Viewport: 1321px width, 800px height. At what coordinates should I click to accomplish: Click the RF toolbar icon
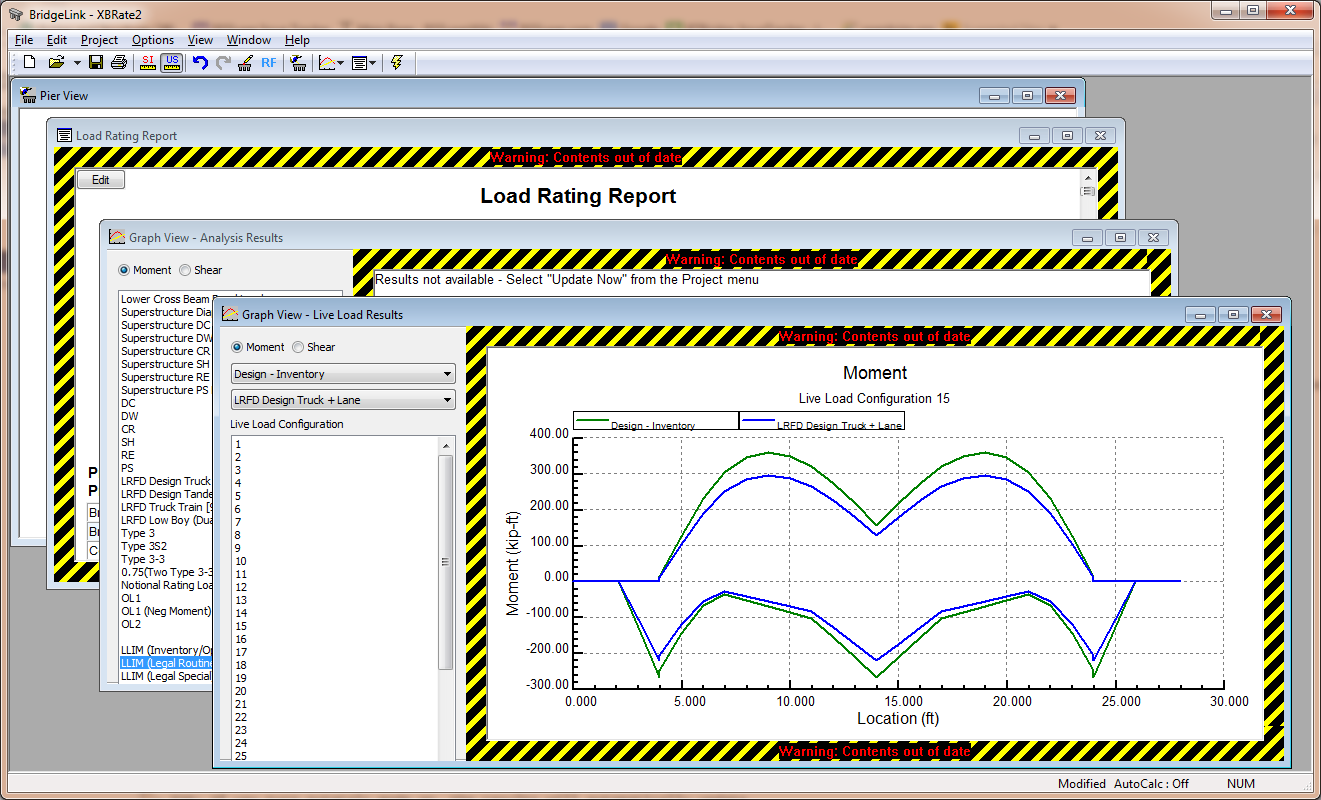(269, 63)
